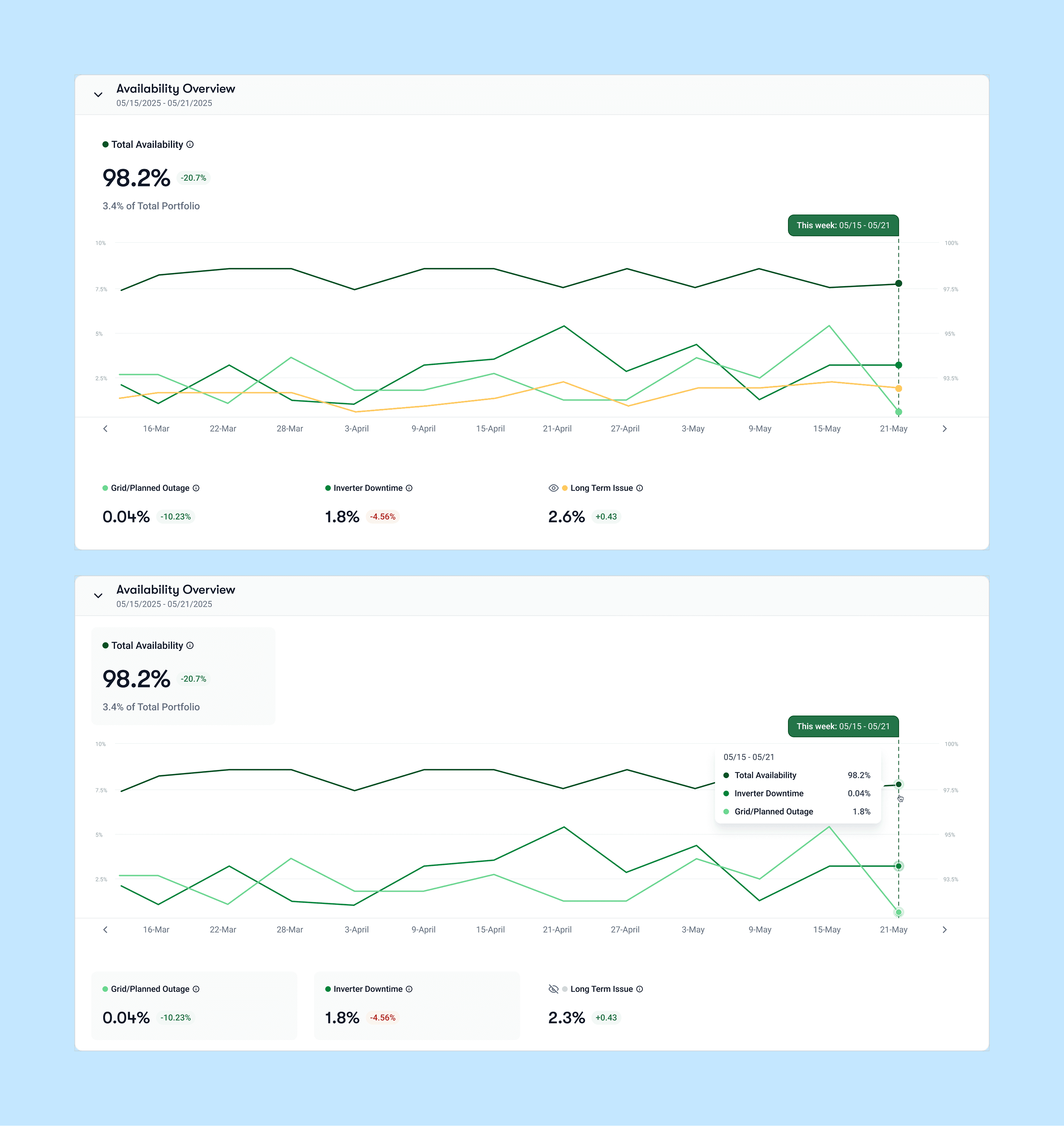Hide Long Term Issue series via eye icon
This screenshot has height=1126, width=1064.
(x=553, y=488)
